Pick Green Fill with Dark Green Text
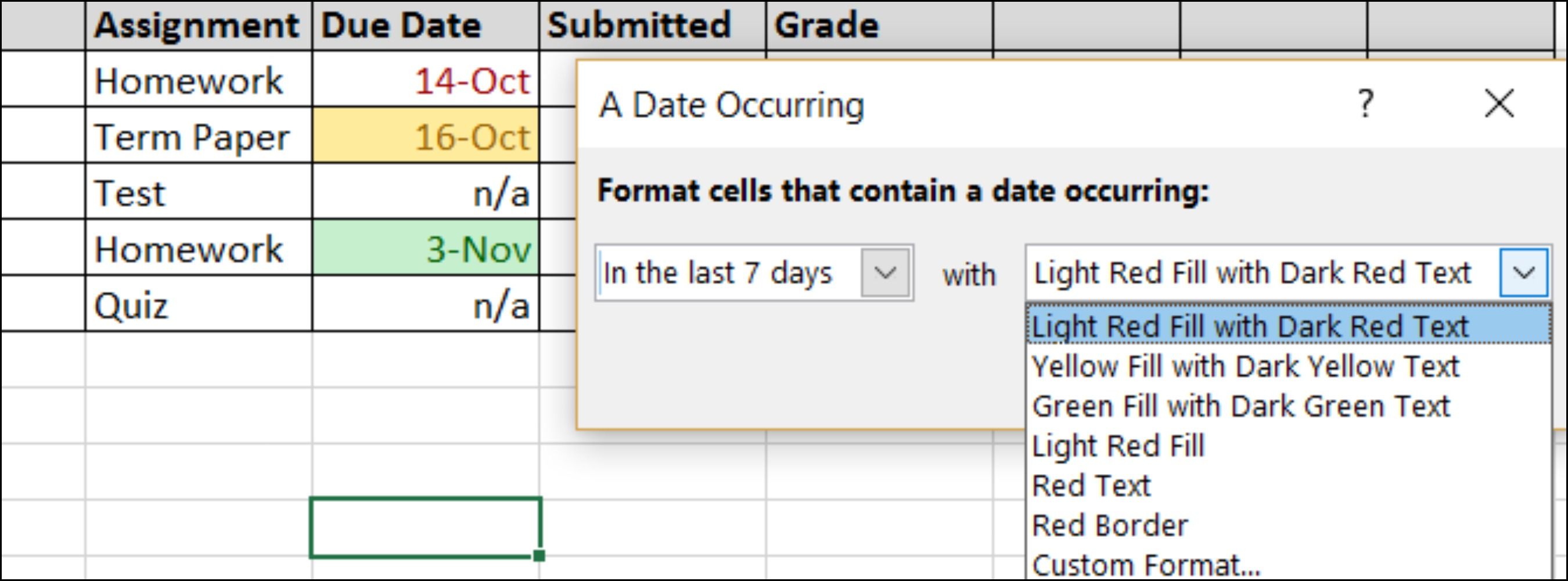 coord(1241,406)
